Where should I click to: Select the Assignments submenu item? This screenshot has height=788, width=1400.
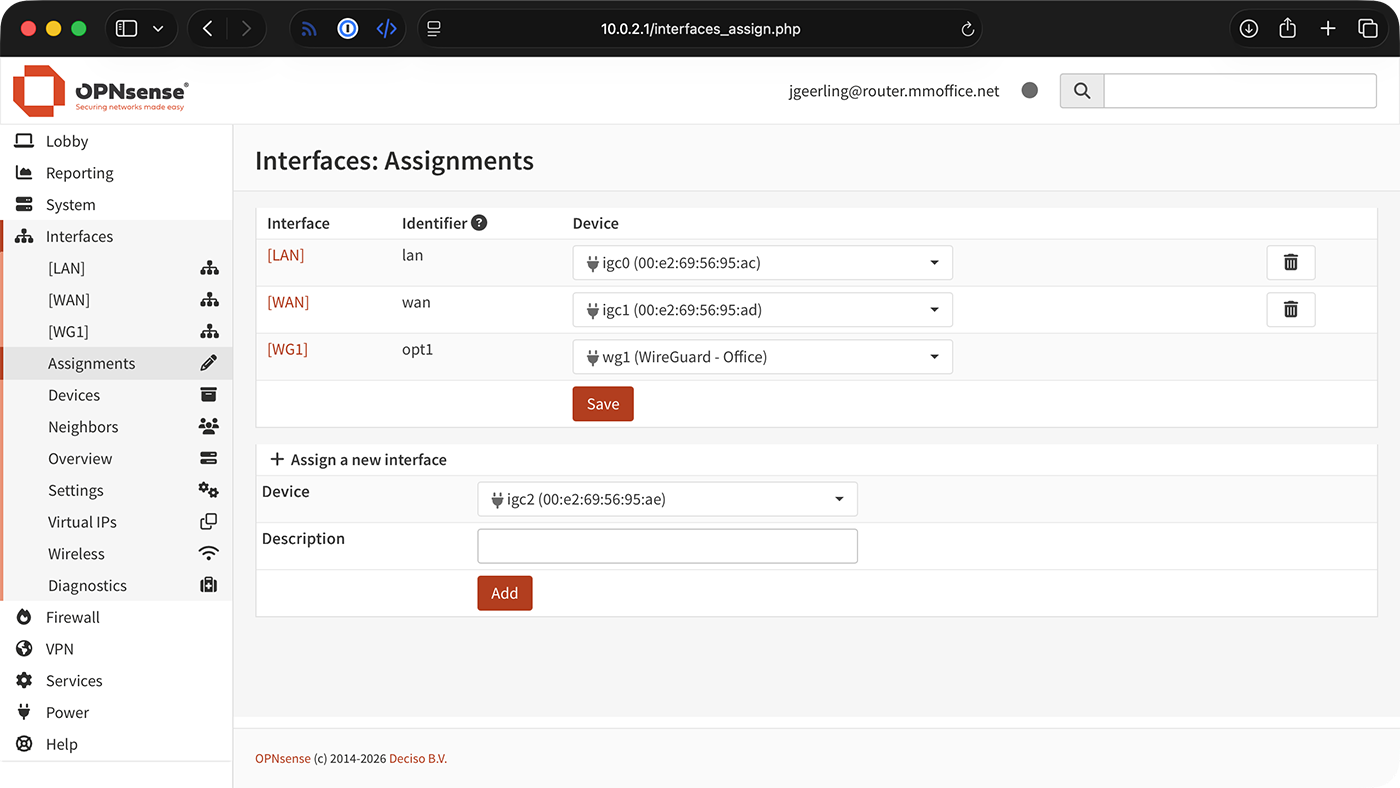click(117, 364)
